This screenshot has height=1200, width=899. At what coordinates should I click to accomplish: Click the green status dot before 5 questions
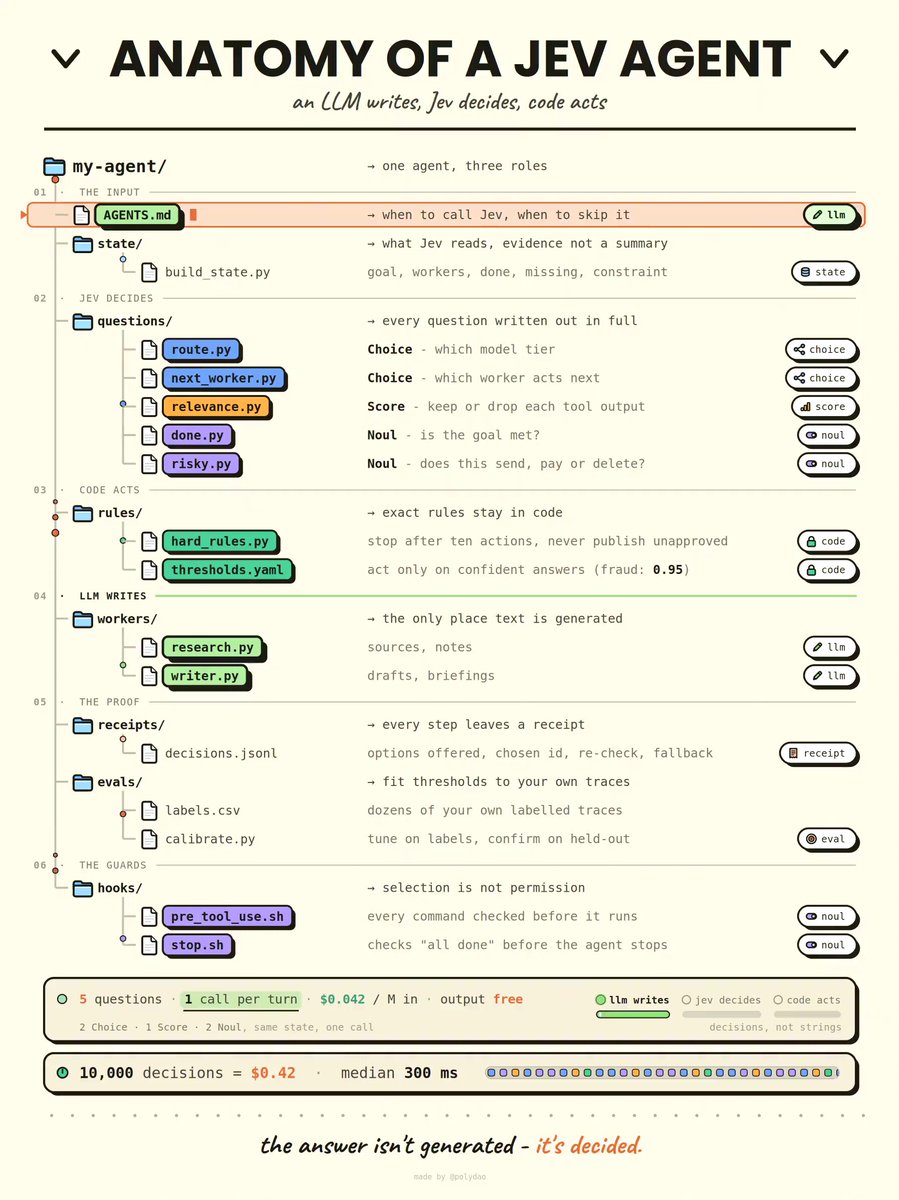[62, 999]
